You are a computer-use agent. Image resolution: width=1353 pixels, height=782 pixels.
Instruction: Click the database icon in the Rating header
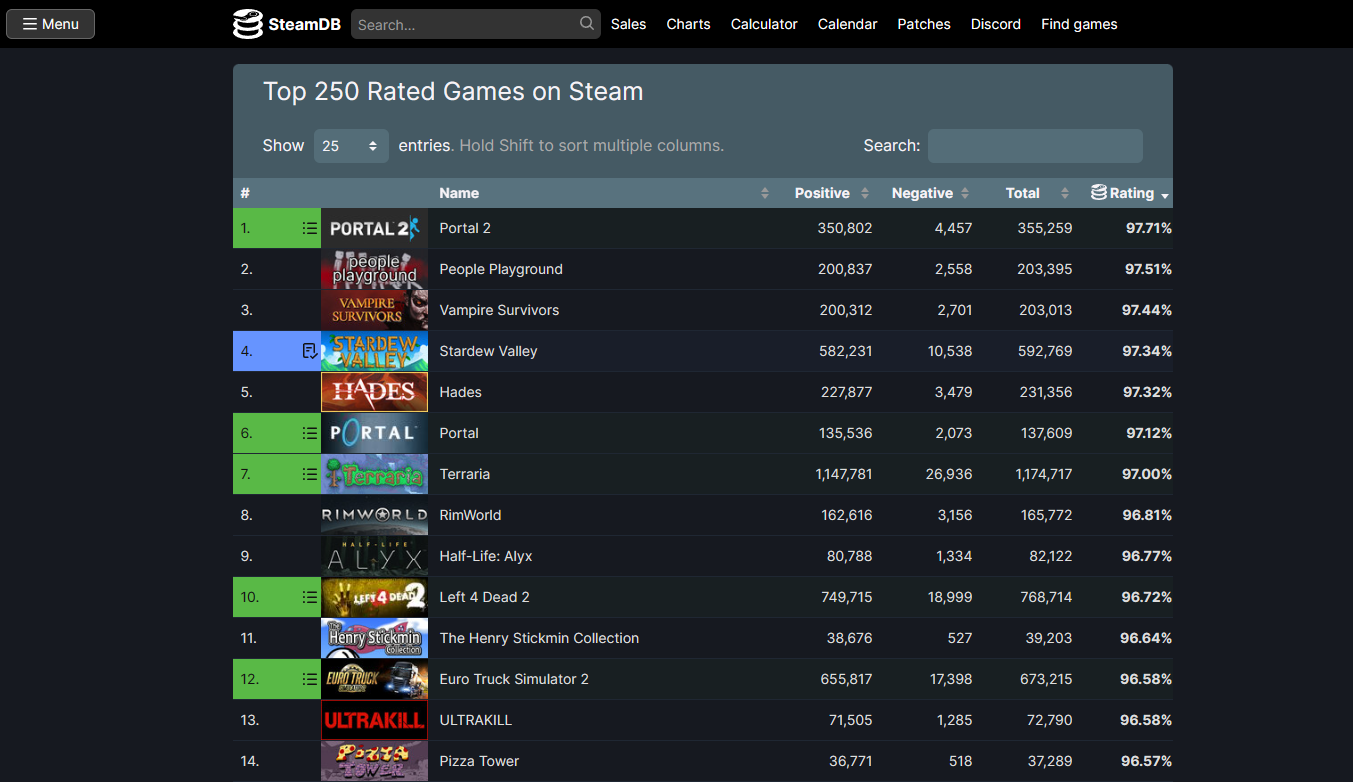[1098, 192]
